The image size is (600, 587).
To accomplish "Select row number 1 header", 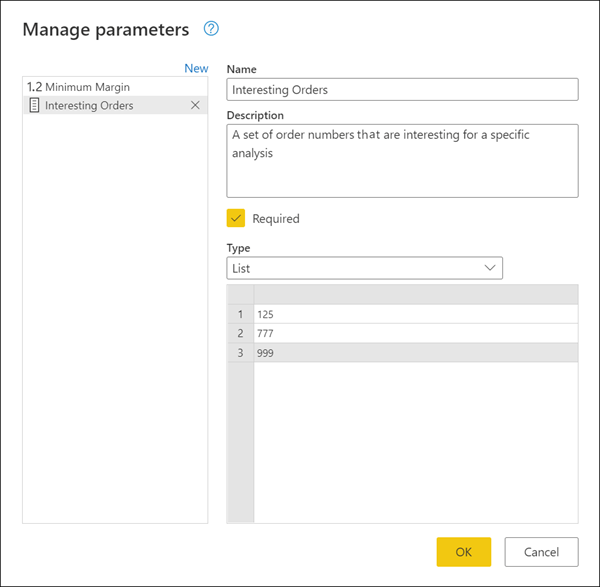I will pos(240,314).
